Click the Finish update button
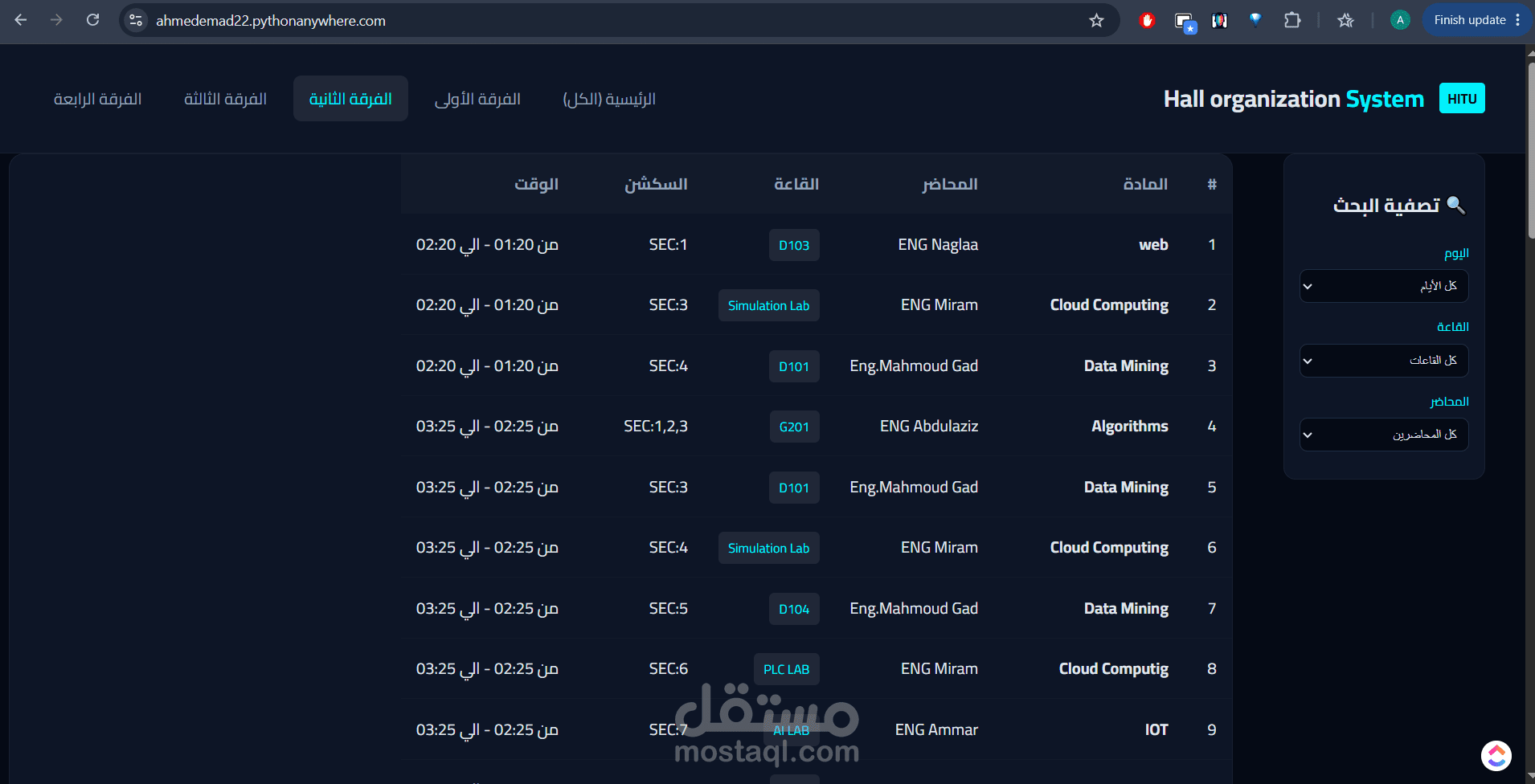1535x784 pixels. click(x=1476, y=20)
